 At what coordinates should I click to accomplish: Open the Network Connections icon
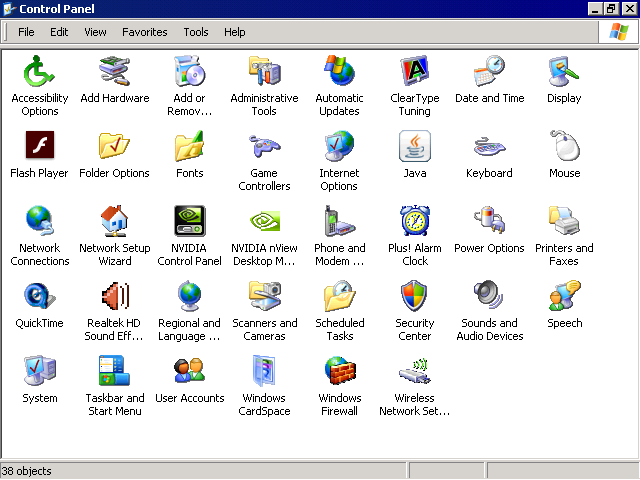pos(39,221)
